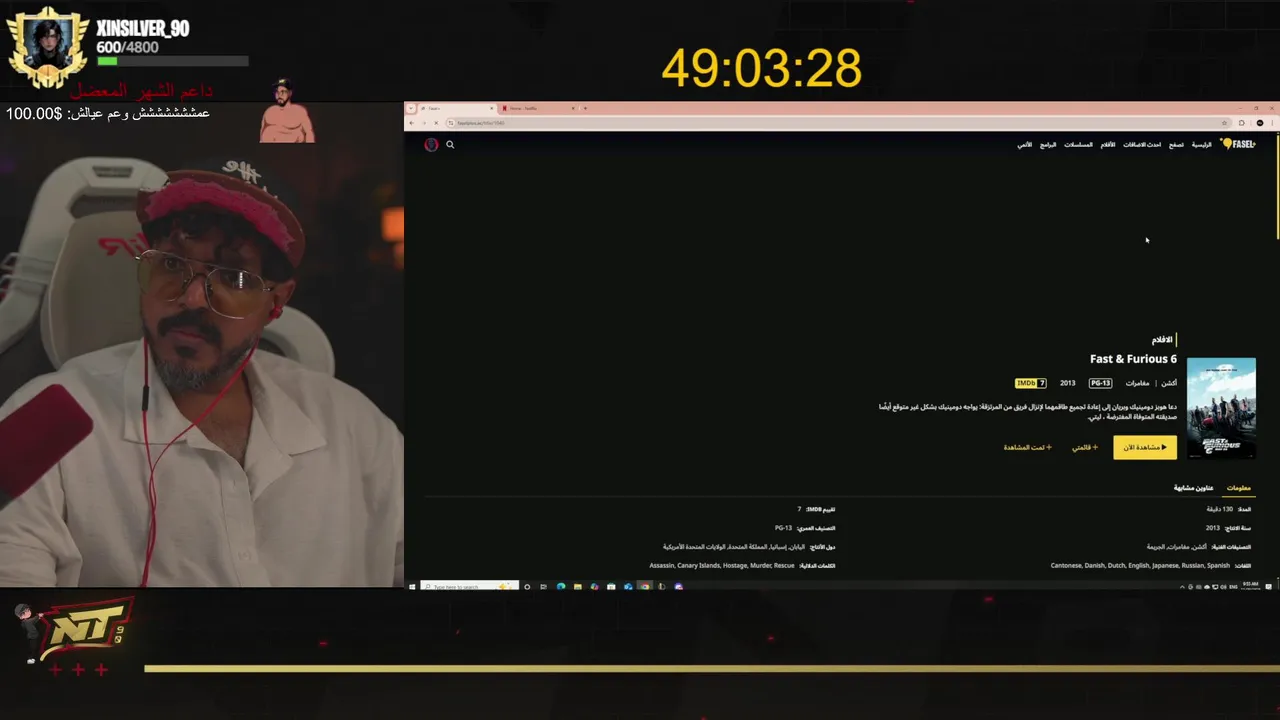Switch to the Netflix browser tab
This screenshot has width=1280, height=720.
click(538, 108)
